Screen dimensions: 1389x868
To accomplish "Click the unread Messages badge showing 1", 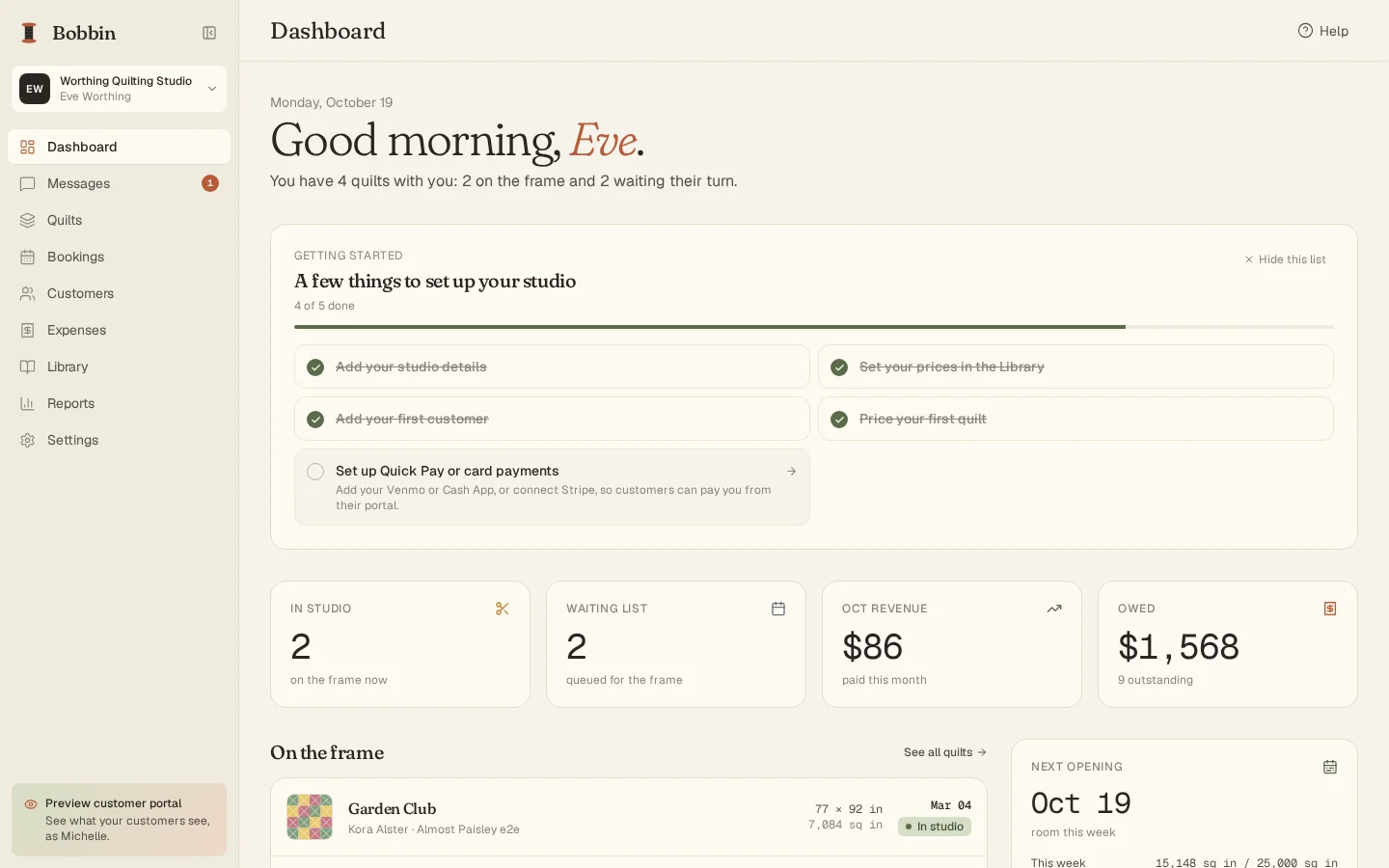I will pos(210,183).
